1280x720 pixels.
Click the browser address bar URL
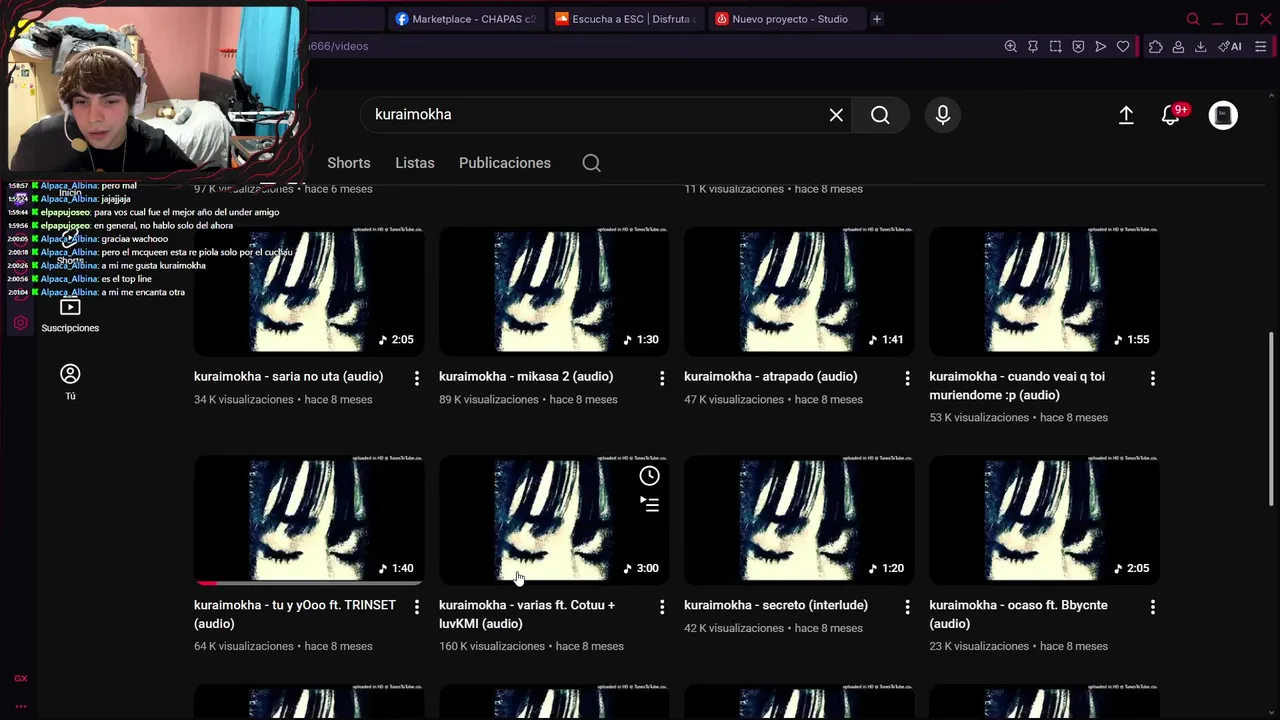[338, 46]
